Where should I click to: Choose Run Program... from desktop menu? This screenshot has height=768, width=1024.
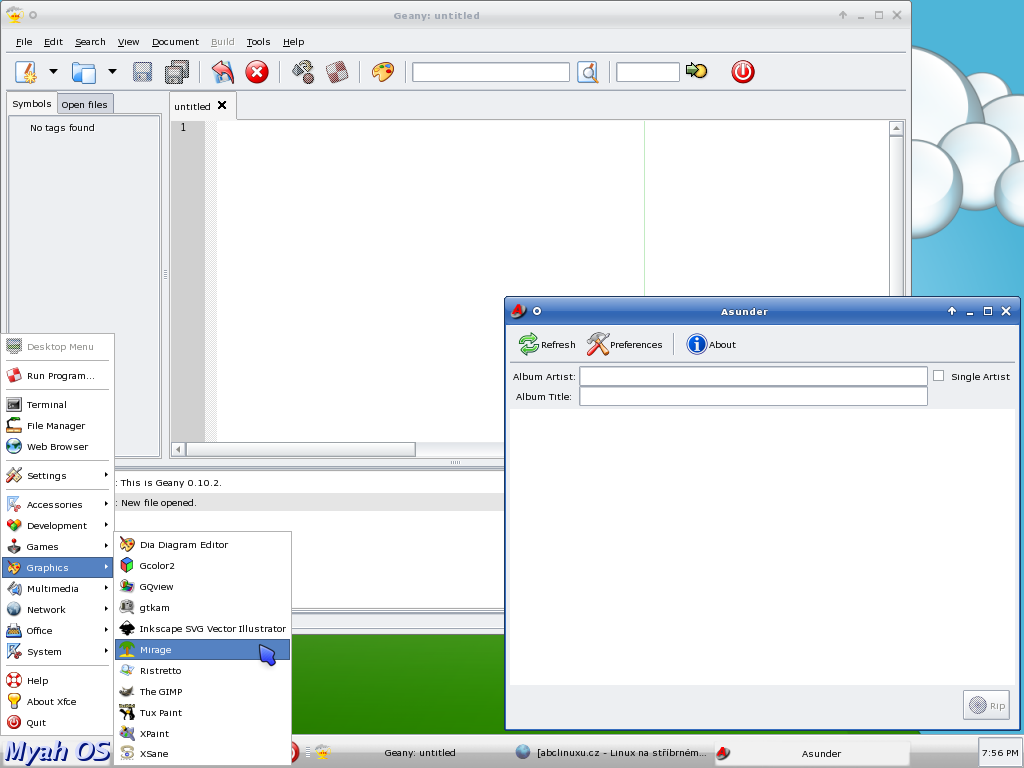click(57, 376)
